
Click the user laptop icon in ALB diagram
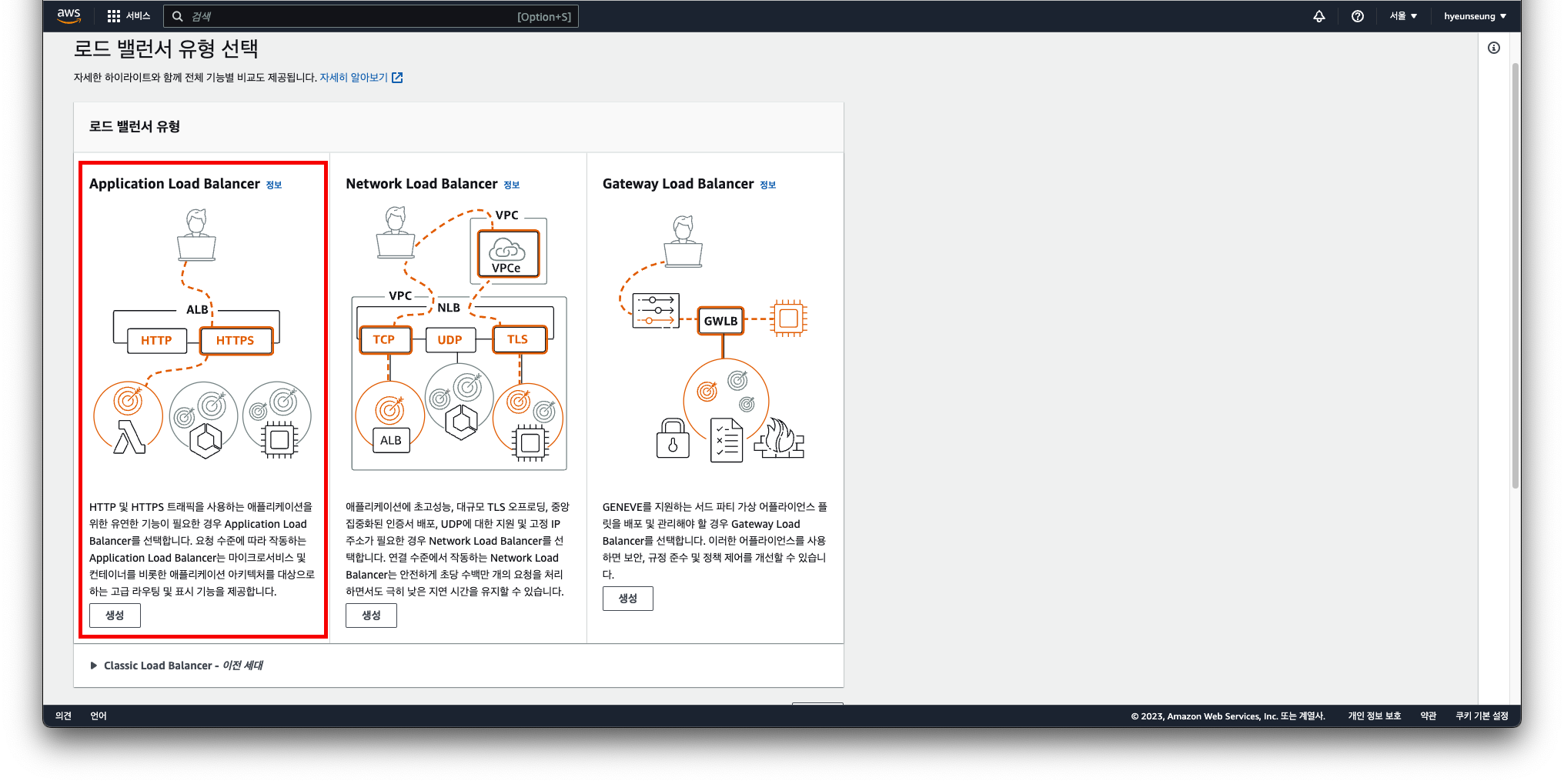click(x=196, y=235)
